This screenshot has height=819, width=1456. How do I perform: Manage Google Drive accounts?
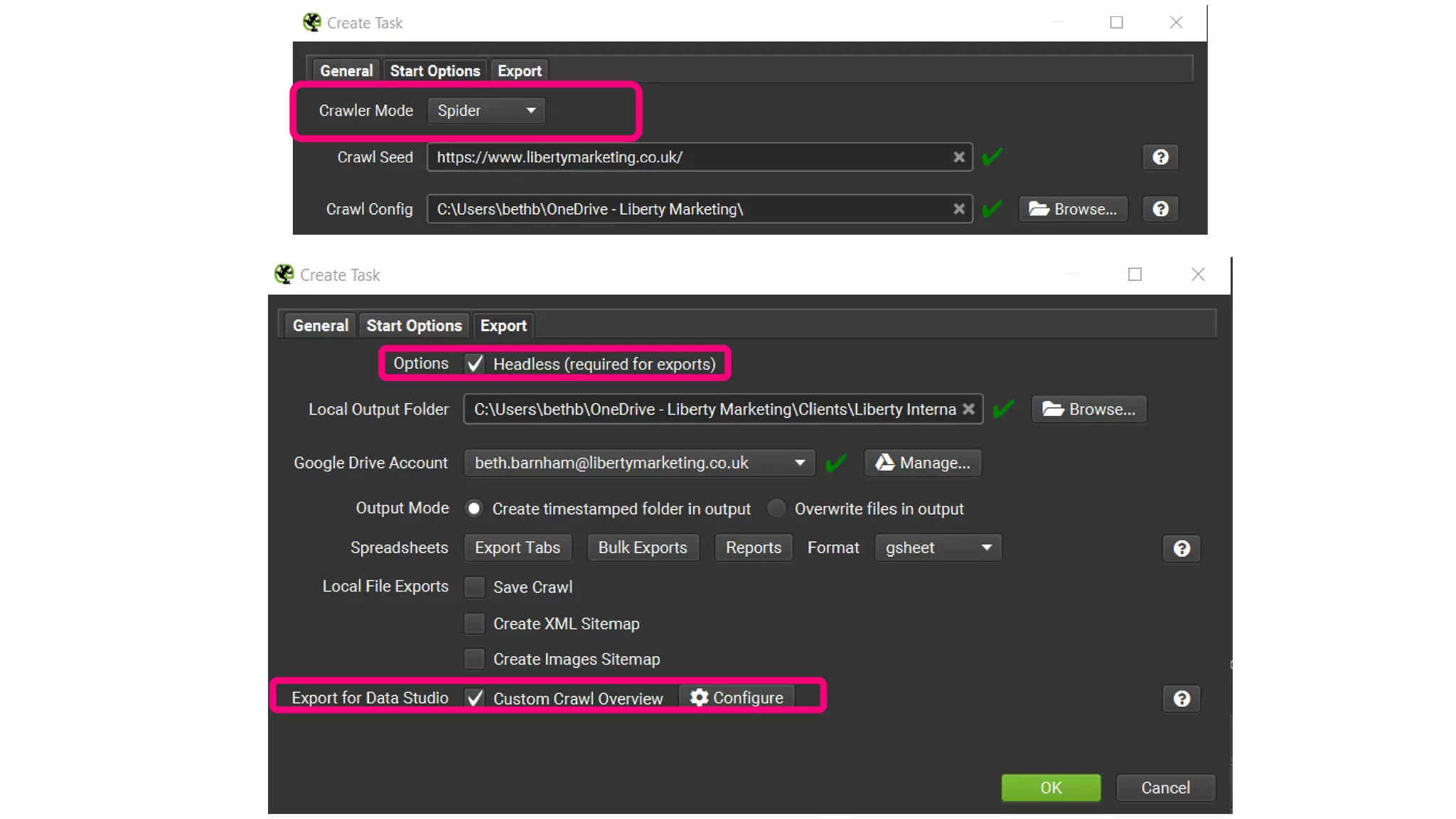[x=922, y=463]
